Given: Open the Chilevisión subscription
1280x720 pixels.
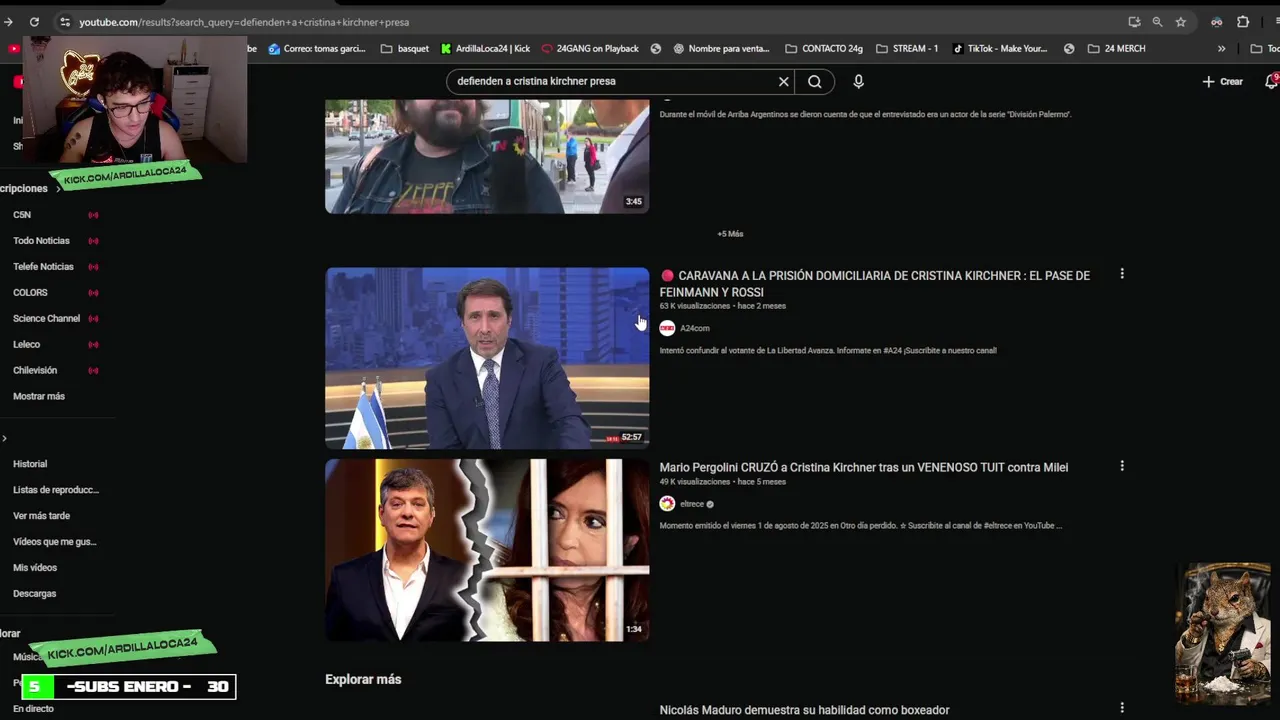Looking at the screenshot, I should point(35,371).
